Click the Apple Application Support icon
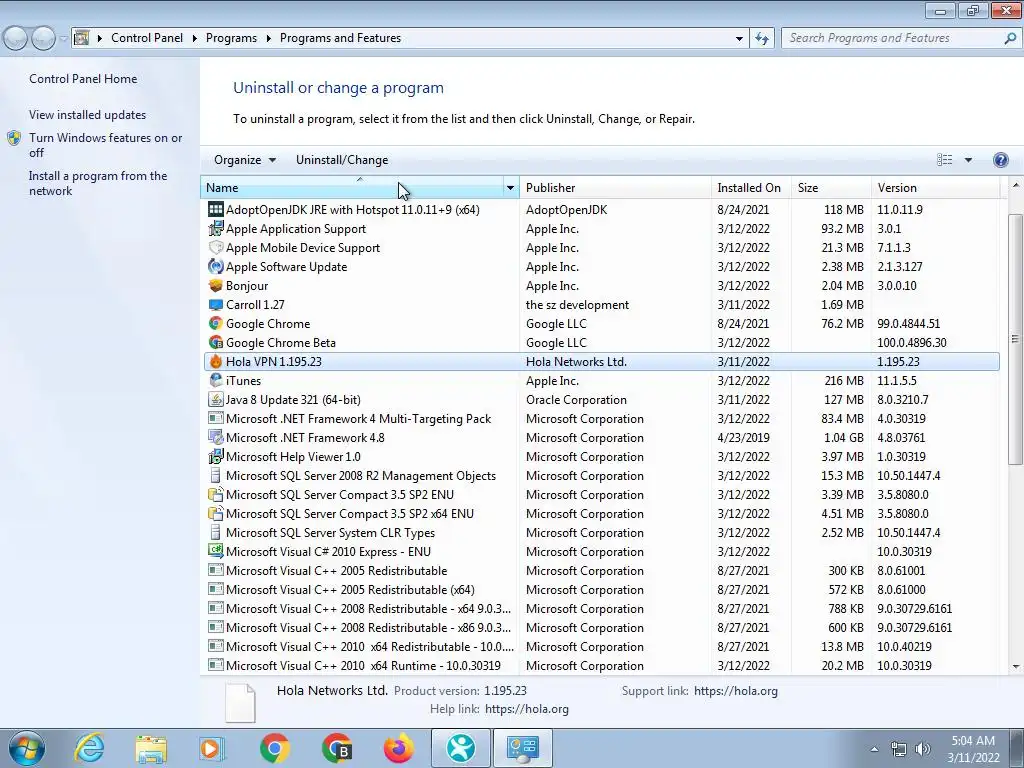This screenshot has width=1024, height=768. point(215,229)
